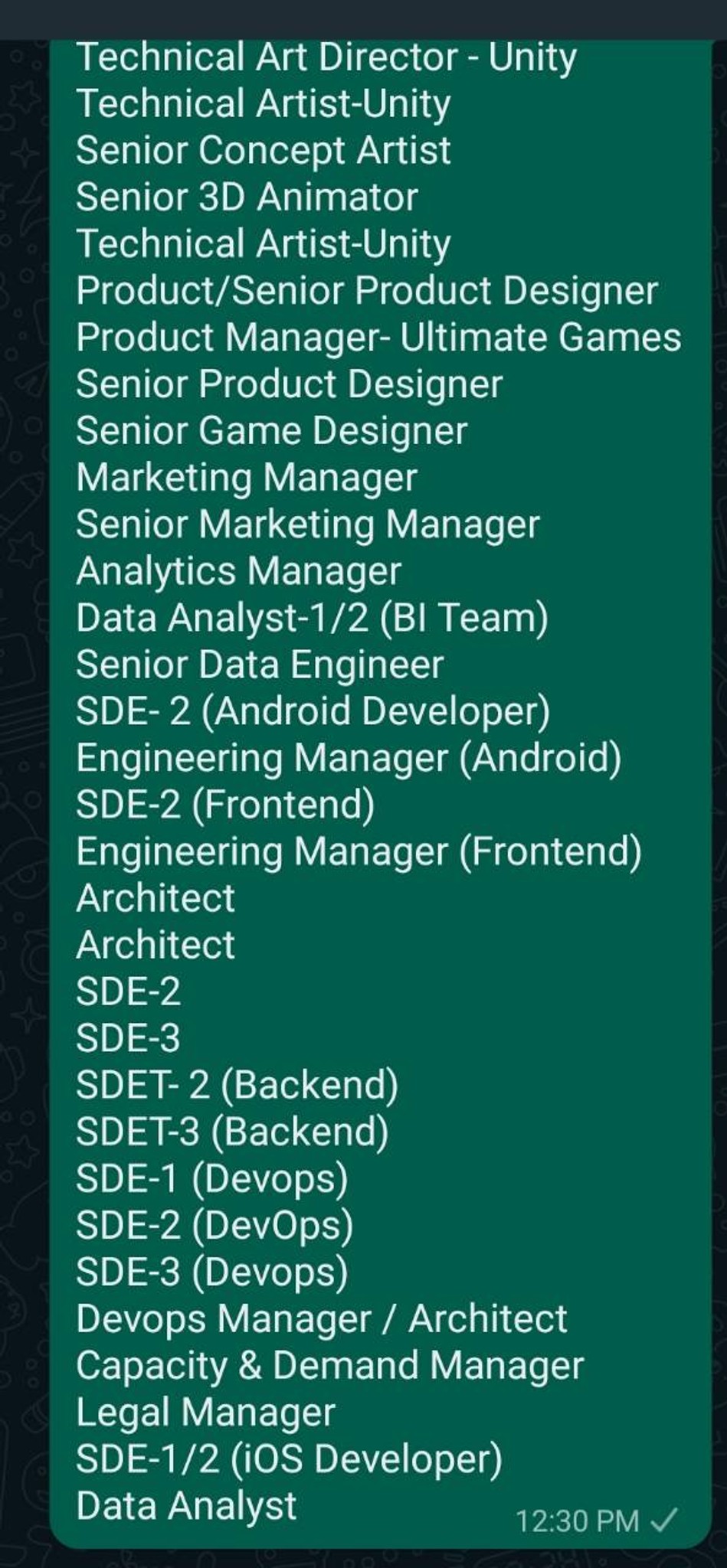Tap the 'Analytics Manager' text

(x=238, y=571)
